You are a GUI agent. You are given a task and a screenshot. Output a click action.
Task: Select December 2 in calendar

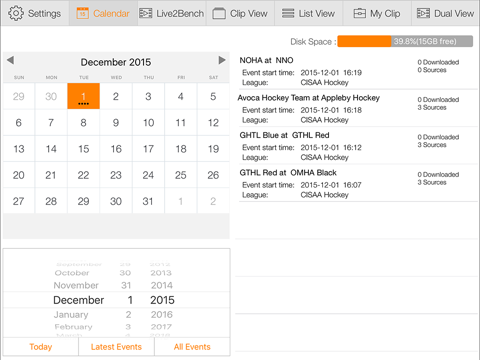click(116, 96)
